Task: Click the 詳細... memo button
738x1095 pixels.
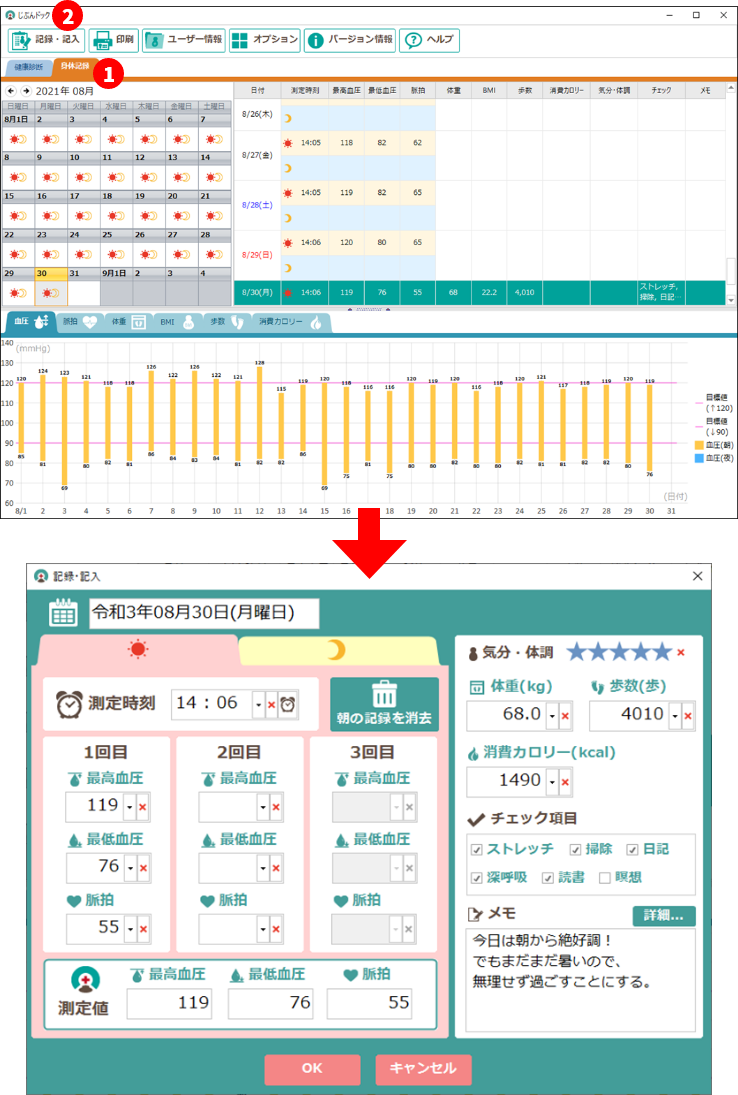Action: tap(664, 916)
